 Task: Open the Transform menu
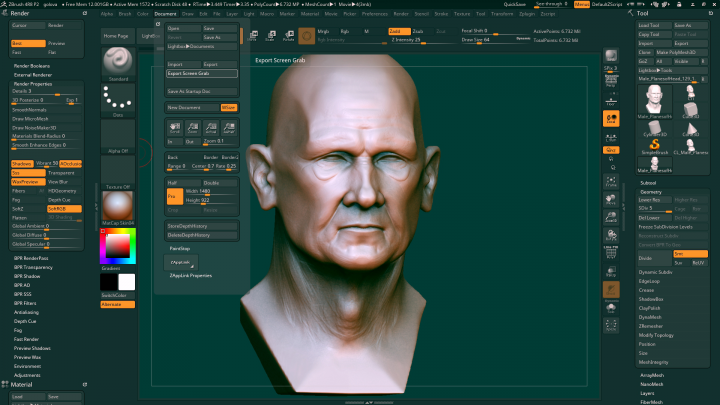pos(502,14)
